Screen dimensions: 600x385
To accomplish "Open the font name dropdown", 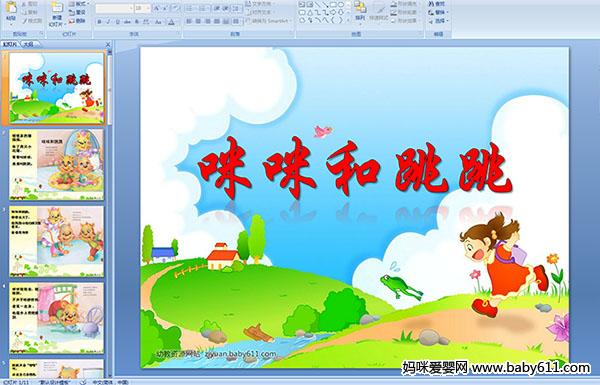I will point(131,8).
